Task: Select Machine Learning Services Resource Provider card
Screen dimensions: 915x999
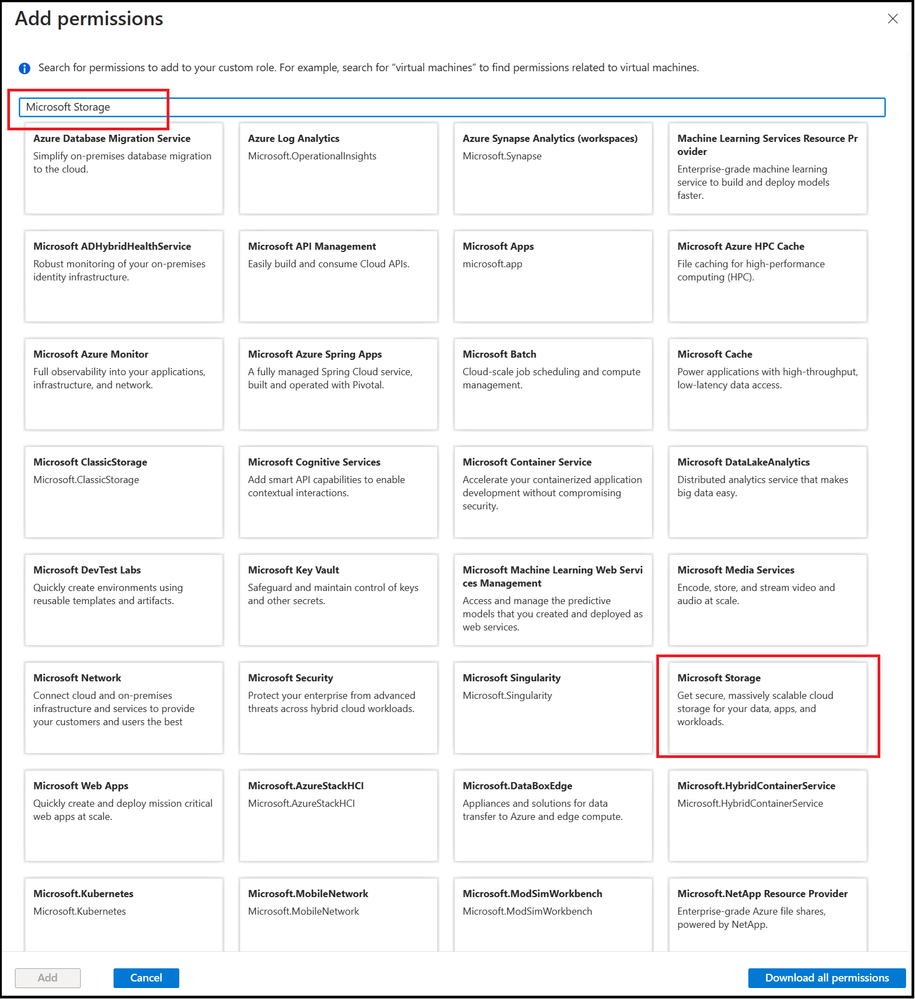Action: [x=768, y=169]
